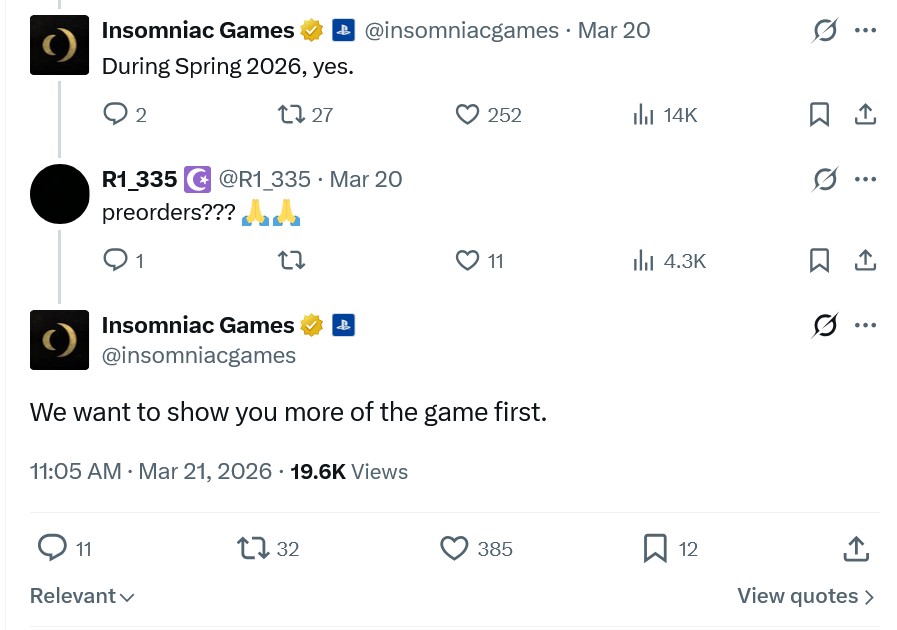Open the 11:05 AM Mar 21, 2026 timestamp
This screenshot has width=897, height=630.
pos(151,471)
